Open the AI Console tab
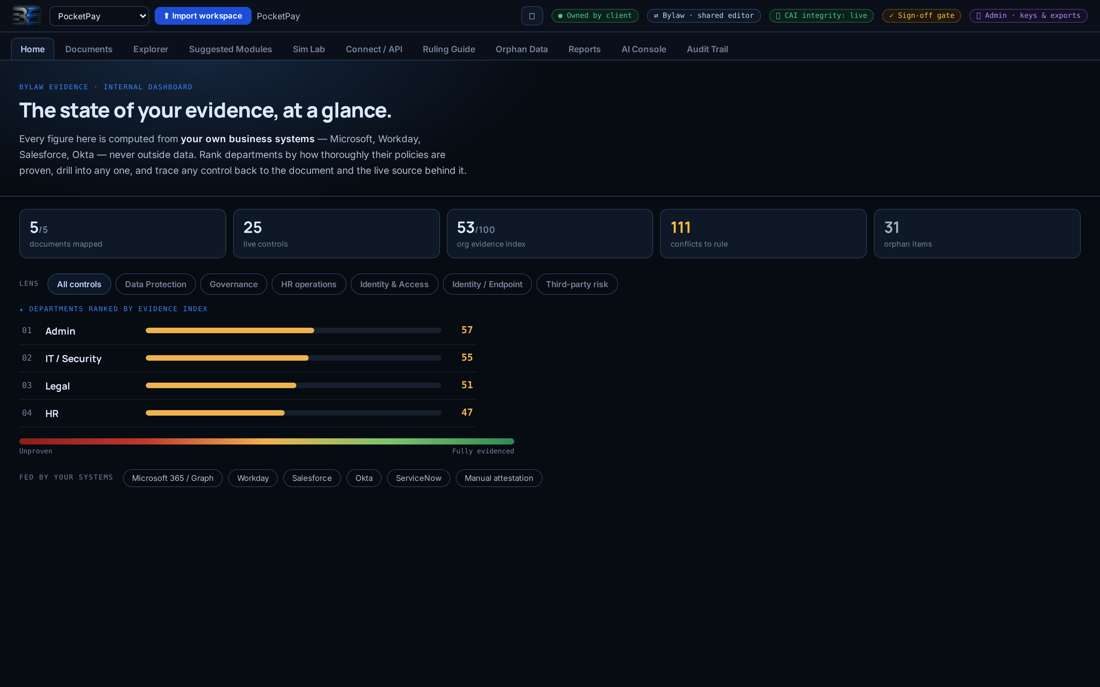Viewport: 1100px width, 687px height. pyautogui.click(x=643, y=49)
